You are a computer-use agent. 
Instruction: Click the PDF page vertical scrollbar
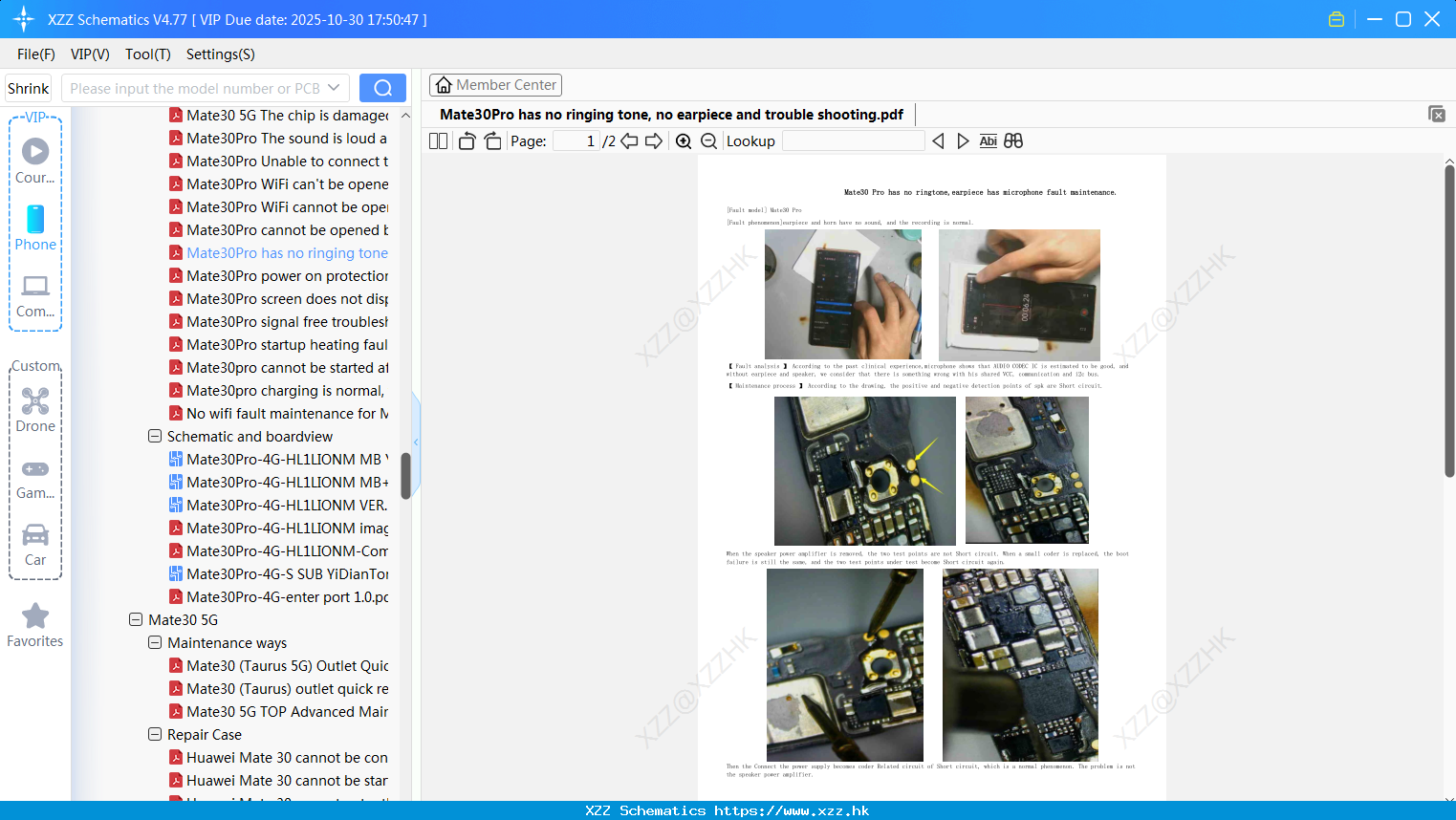1449,320
